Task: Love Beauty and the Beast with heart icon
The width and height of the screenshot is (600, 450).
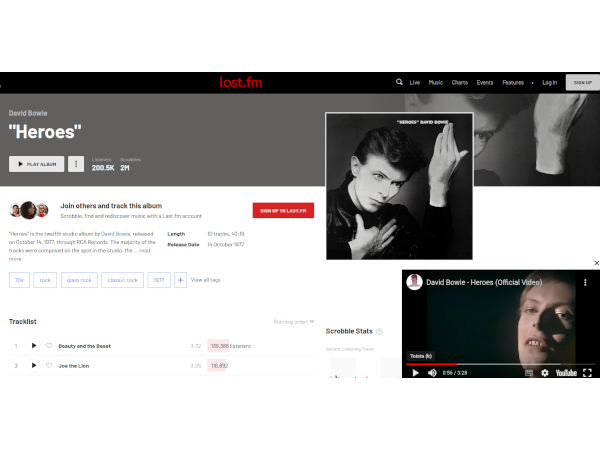Action: [49, 346]
